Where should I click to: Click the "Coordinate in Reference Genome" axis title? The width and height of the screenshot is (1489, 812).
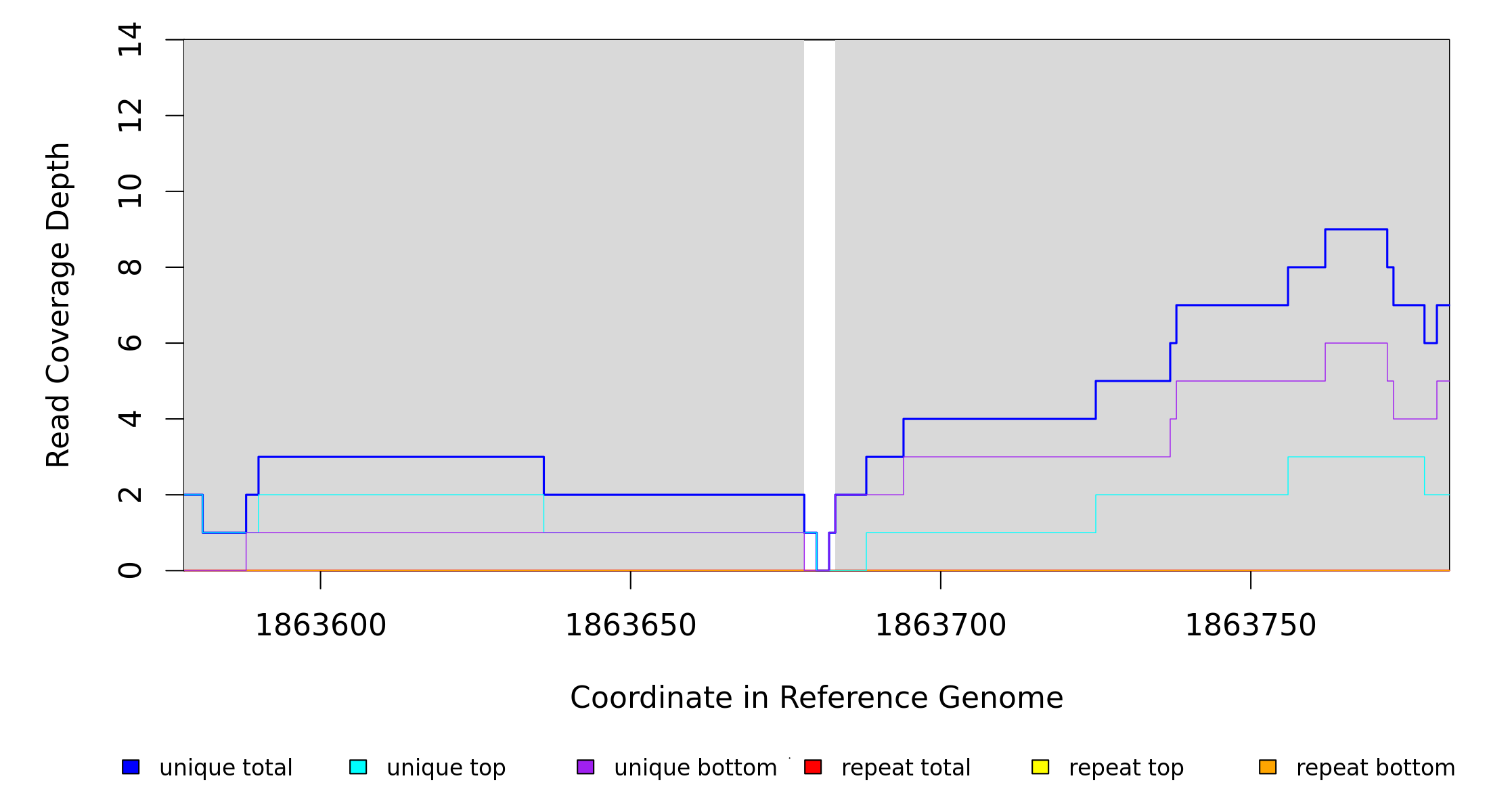(x=816, y=698)
